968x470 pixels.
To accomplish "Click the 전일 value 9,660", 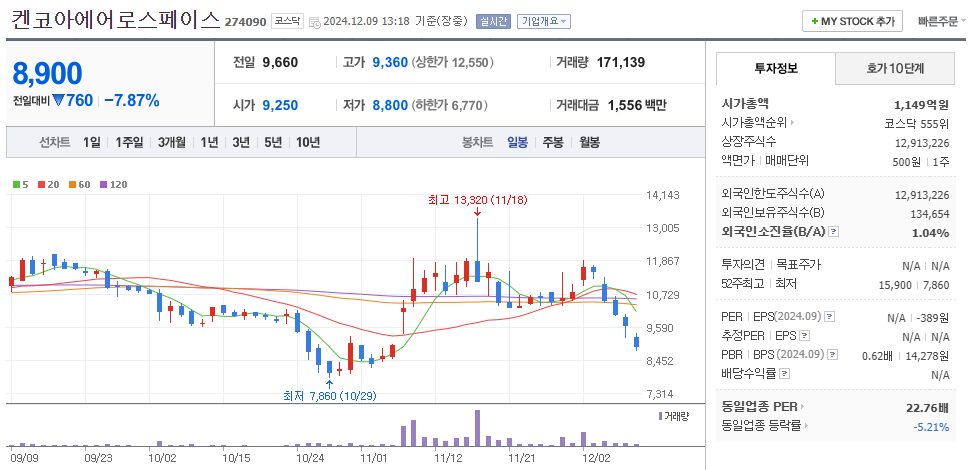I will pyautogui.click(x=280, y=62).
